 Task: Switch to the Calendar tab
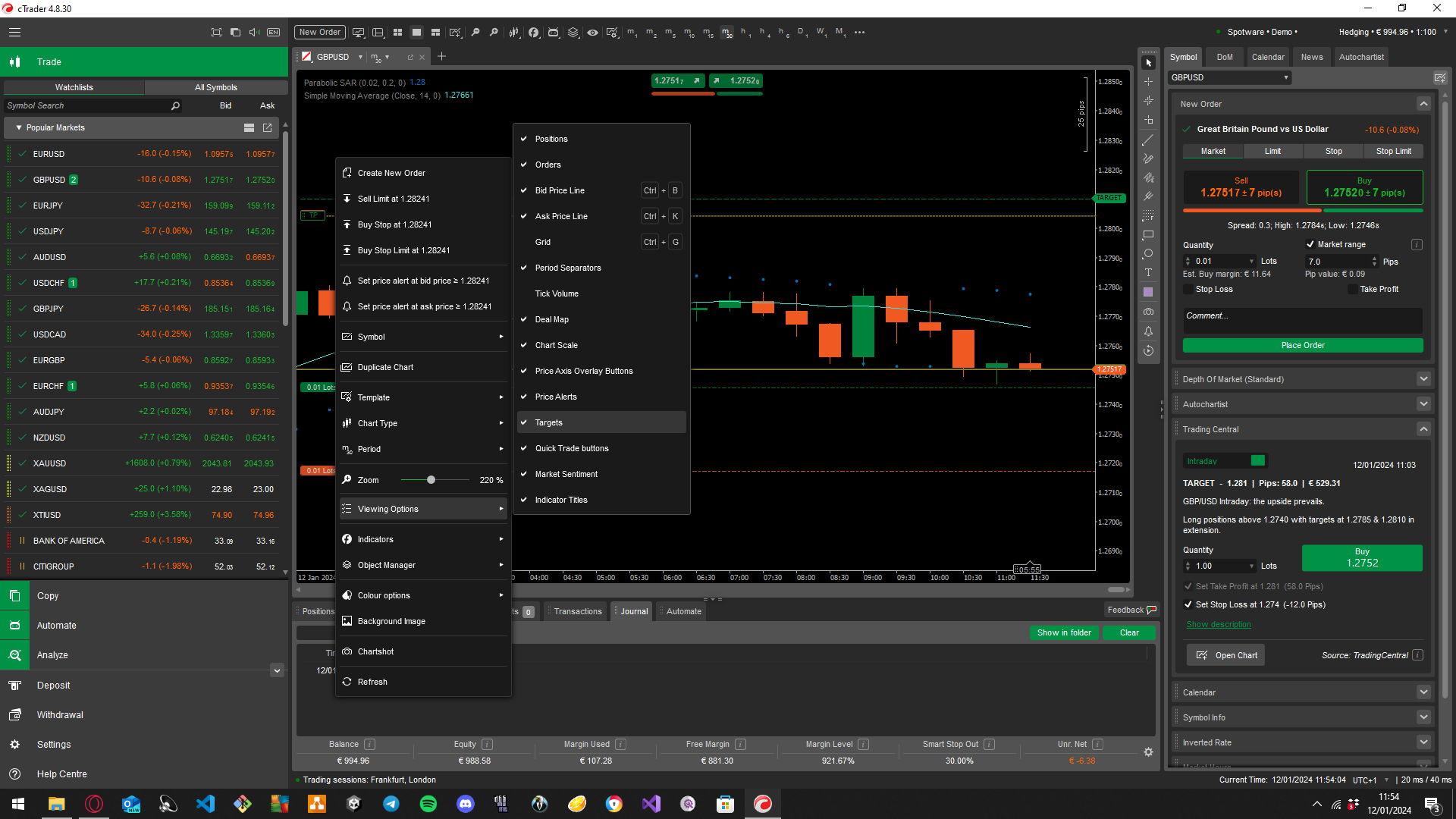click(1267, 57)
